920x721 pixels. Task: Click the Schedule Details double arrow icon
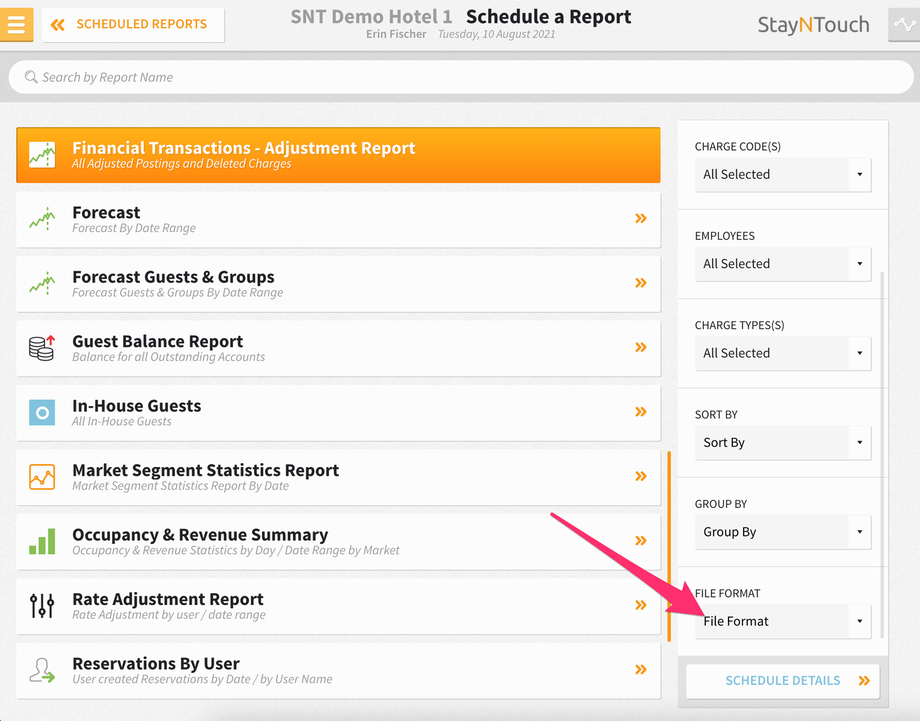(864, 681)
